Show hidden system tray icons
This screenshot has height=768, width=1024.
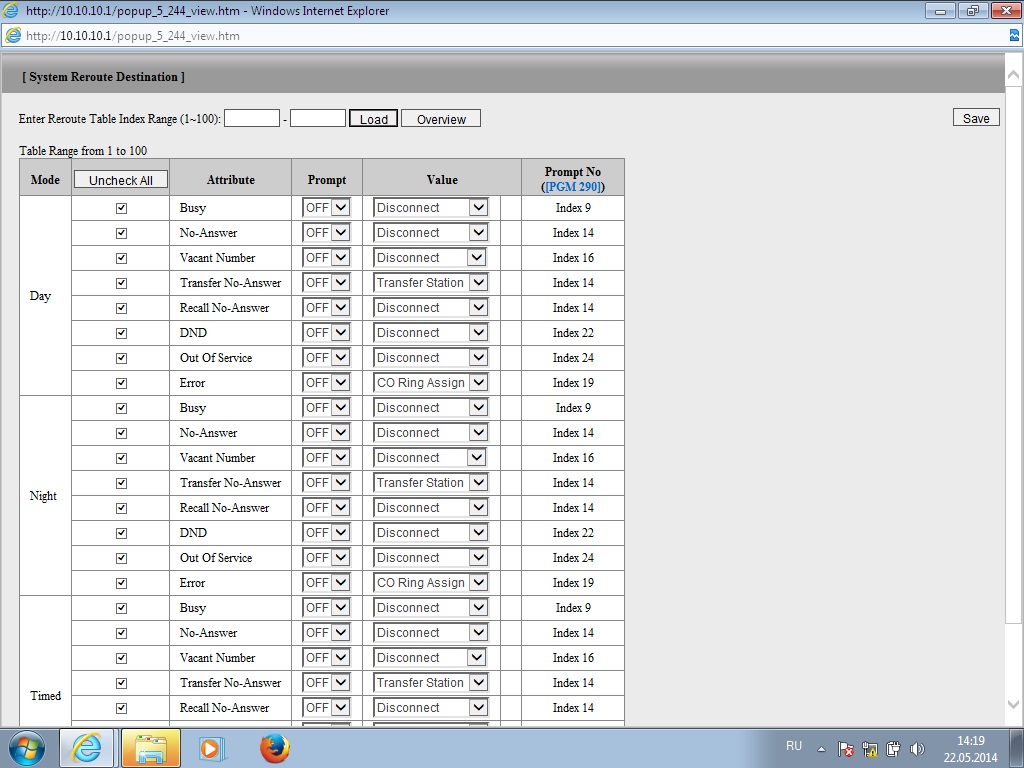click(821, 749)
